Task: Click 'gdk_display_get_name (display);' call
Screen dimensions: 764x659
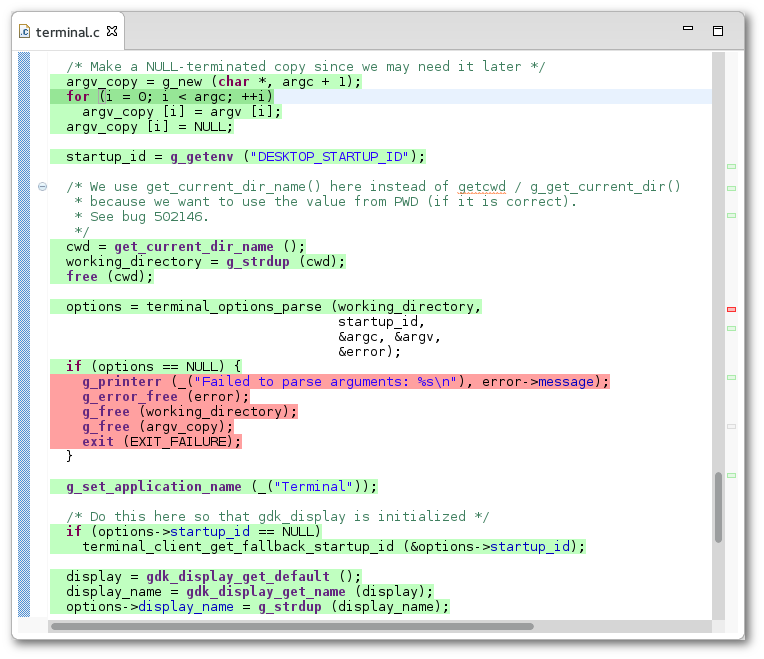Action: [x=309, y=591]
